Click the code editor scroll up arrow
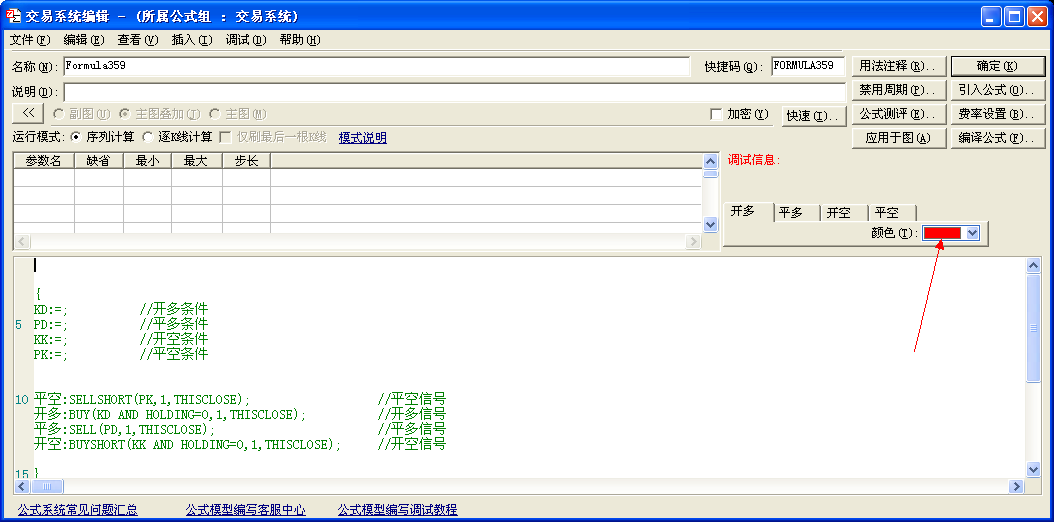 [x=1033, y=266]
